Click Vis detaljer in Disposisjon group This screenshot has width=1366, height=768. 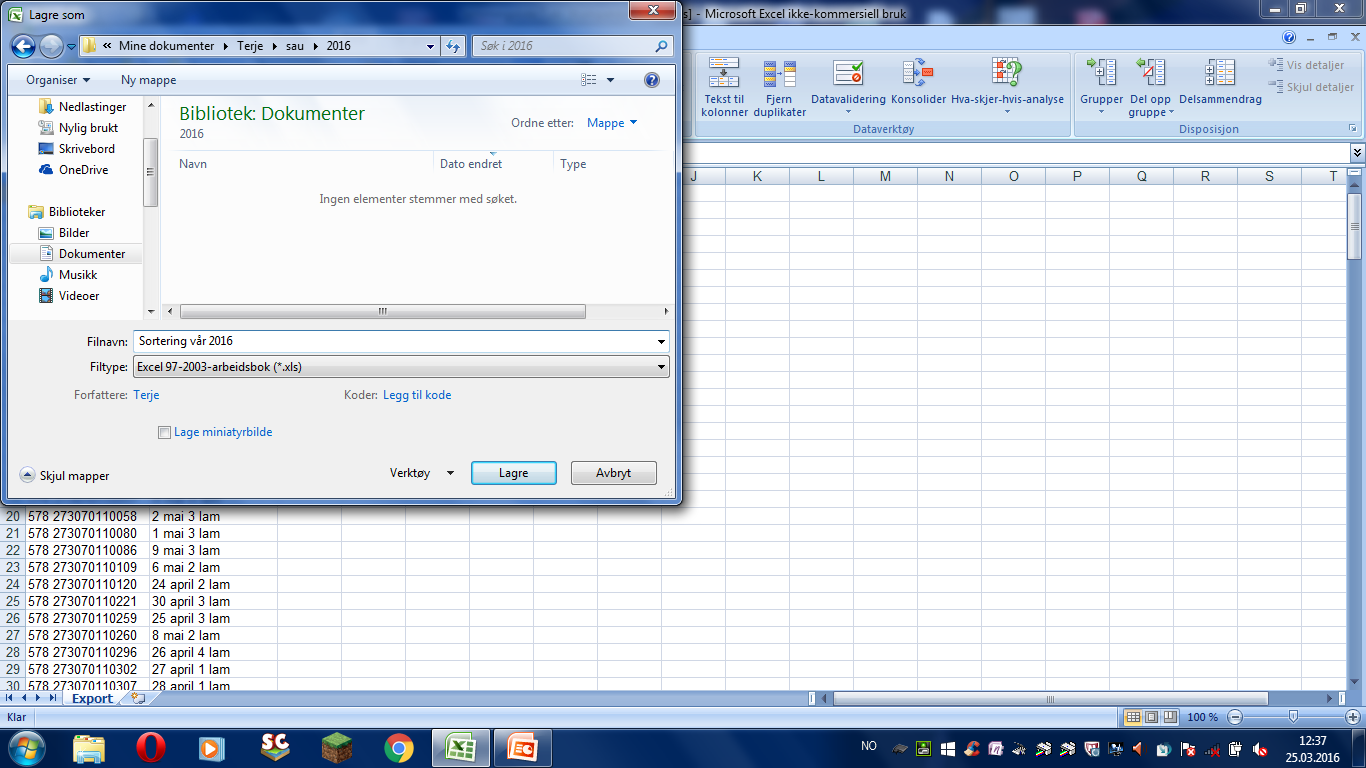coord(1306,65)
